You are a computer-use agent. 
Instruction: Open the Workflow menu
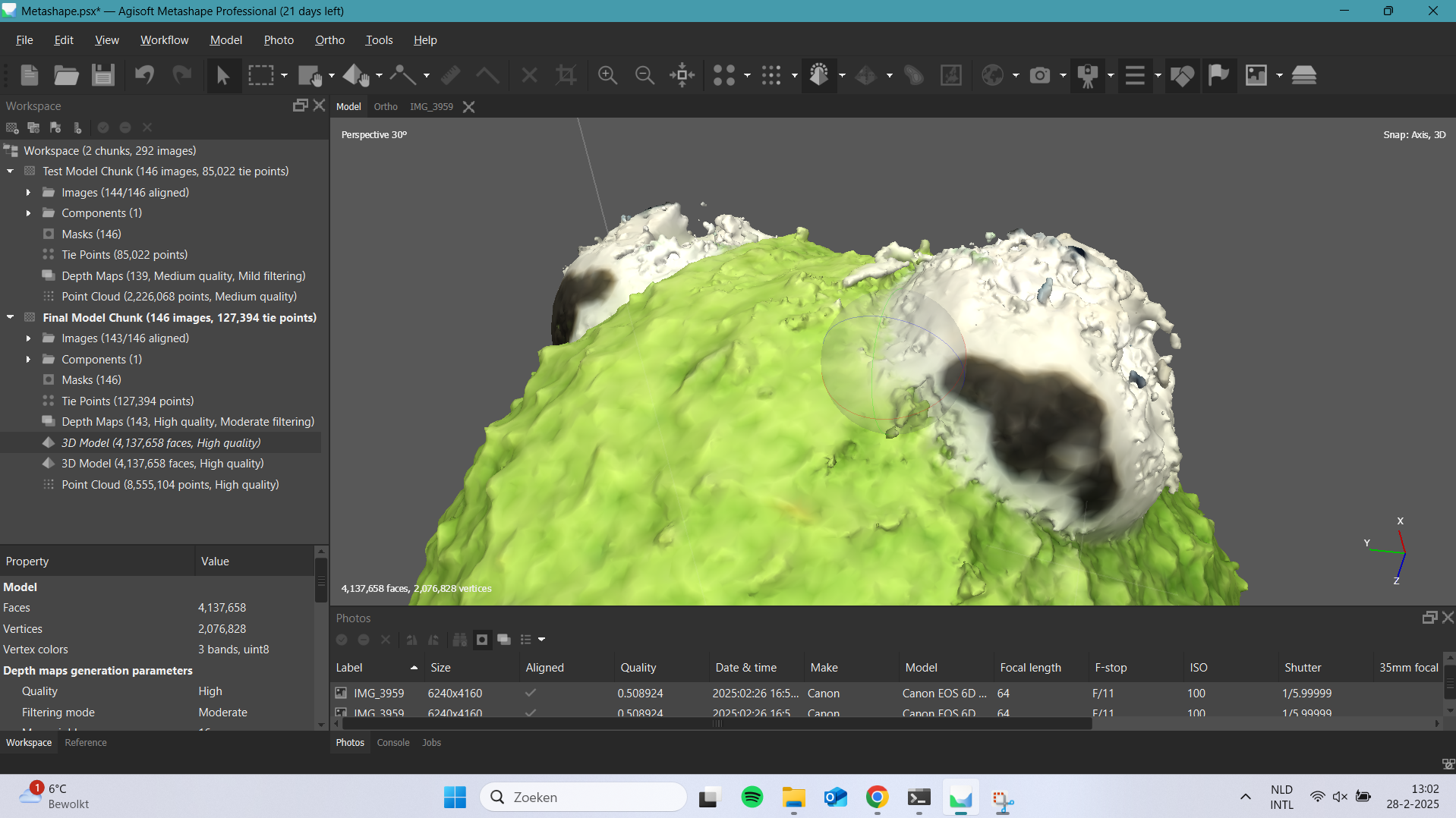pyautogui.click(x=164, y=40)
